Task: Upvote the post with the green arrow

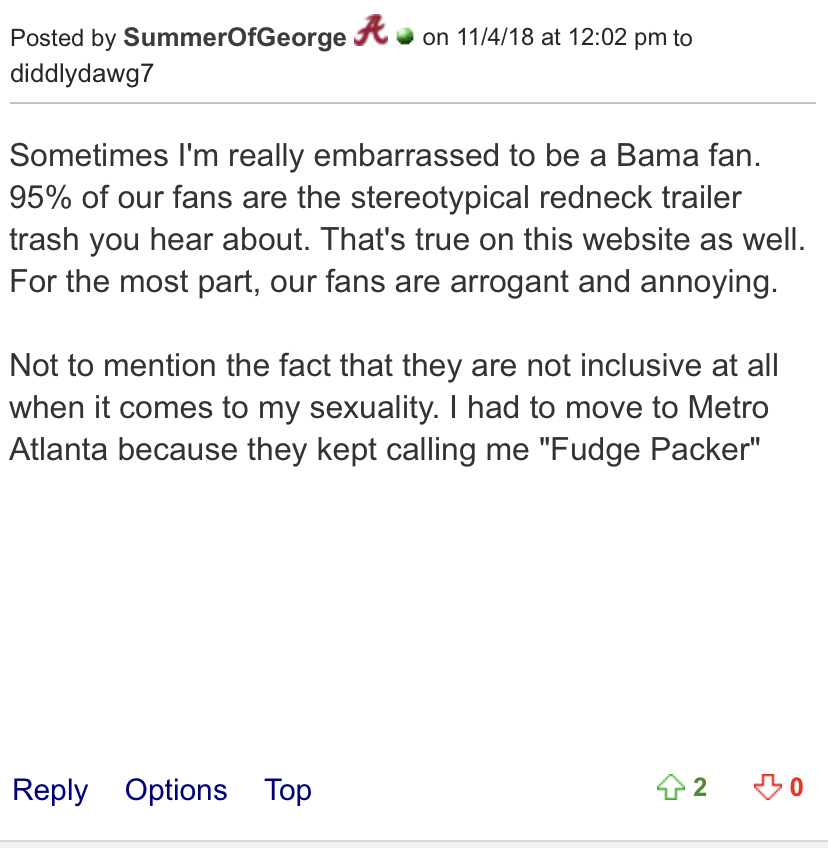Action: (x=668, y=788)
